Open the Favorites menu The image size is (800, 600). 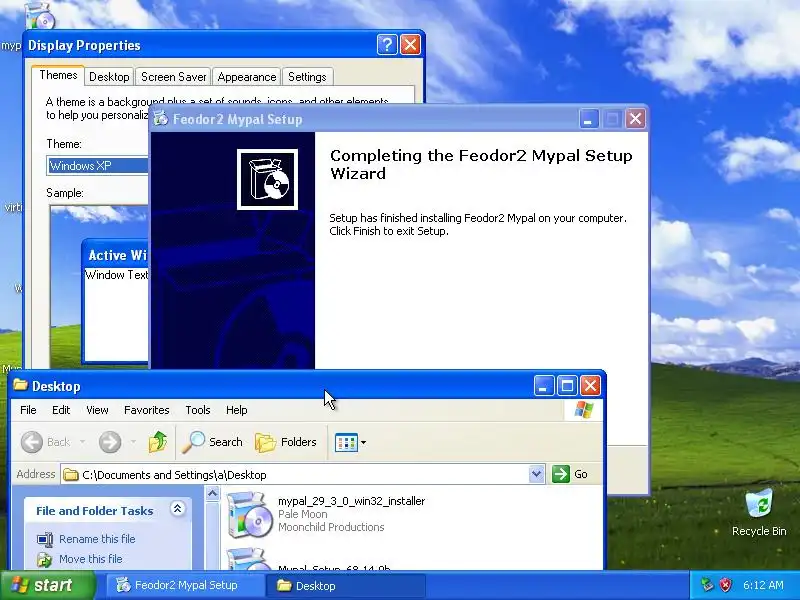click(146, 410)
